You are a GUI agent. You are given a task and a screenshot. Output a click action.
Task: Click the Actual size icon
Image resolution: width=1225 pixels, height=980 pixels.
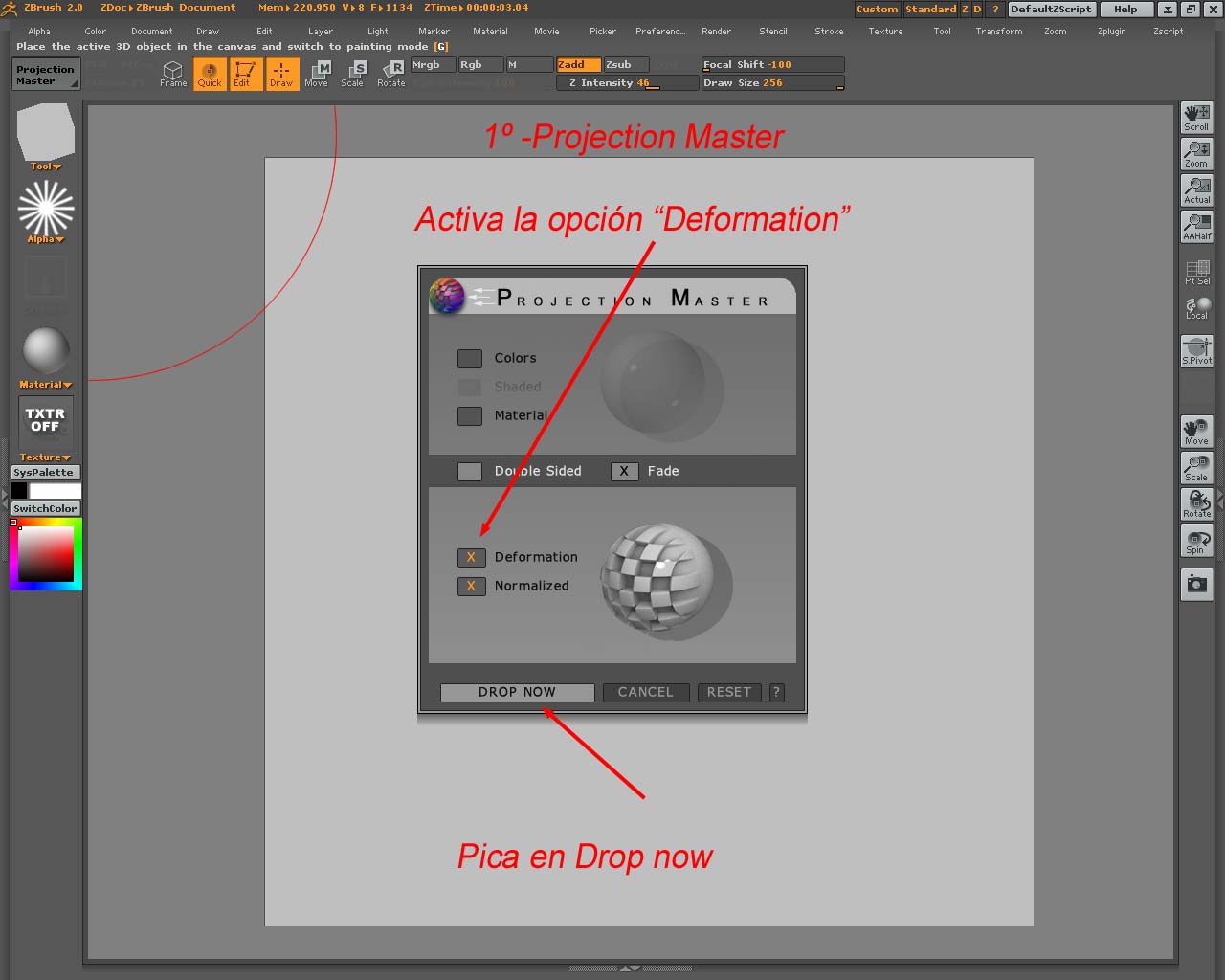[1196, 189]
